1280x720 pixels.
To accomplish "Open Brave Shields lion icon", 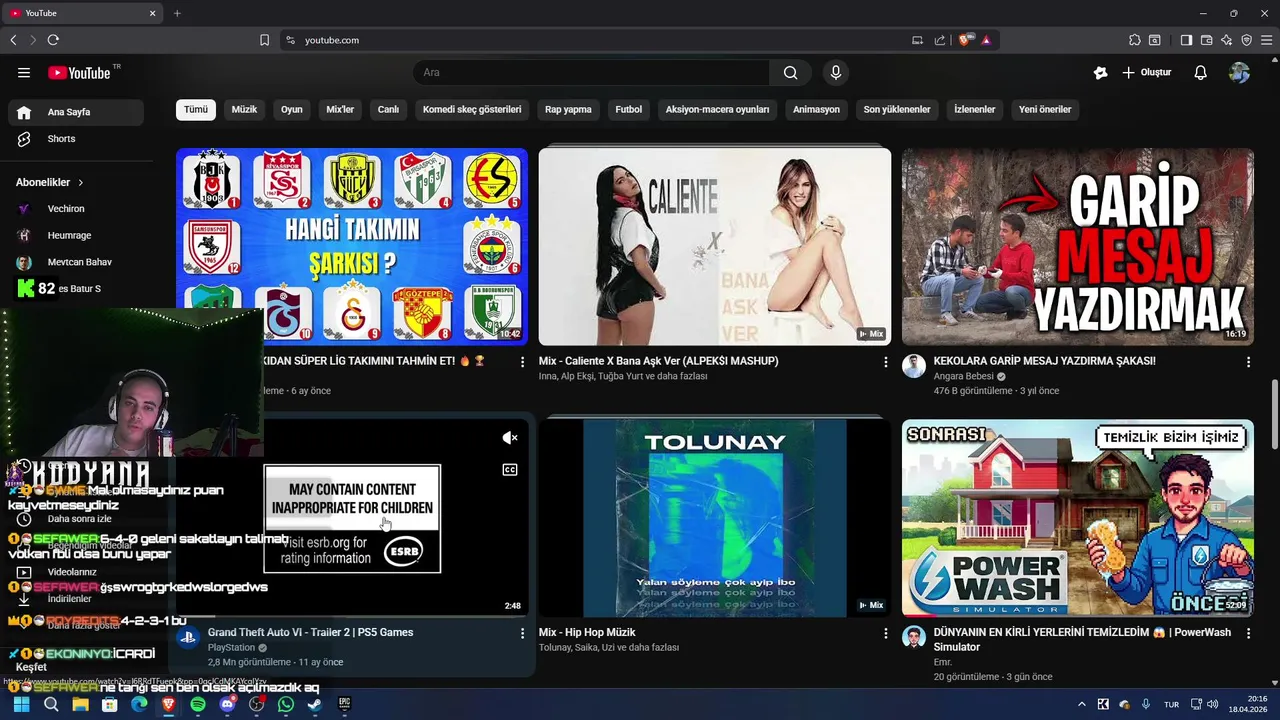I will click(965, 40).
